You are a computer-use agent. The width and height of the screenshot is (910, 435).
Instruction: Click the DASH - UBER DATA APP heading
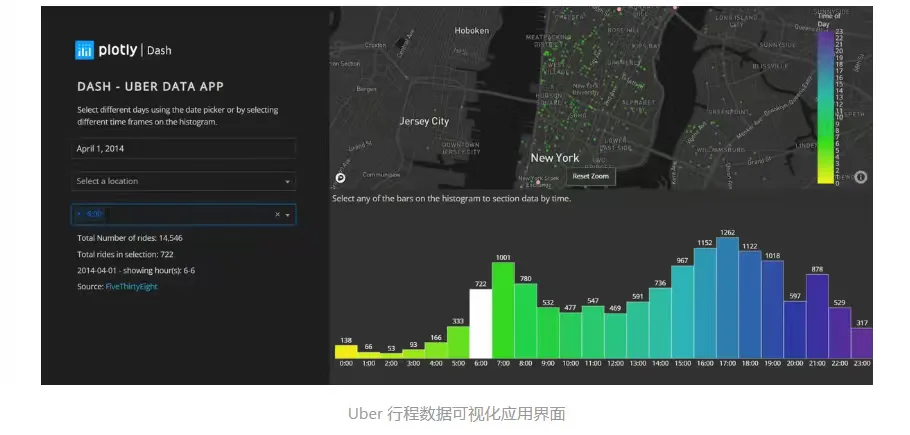(150, 86)
